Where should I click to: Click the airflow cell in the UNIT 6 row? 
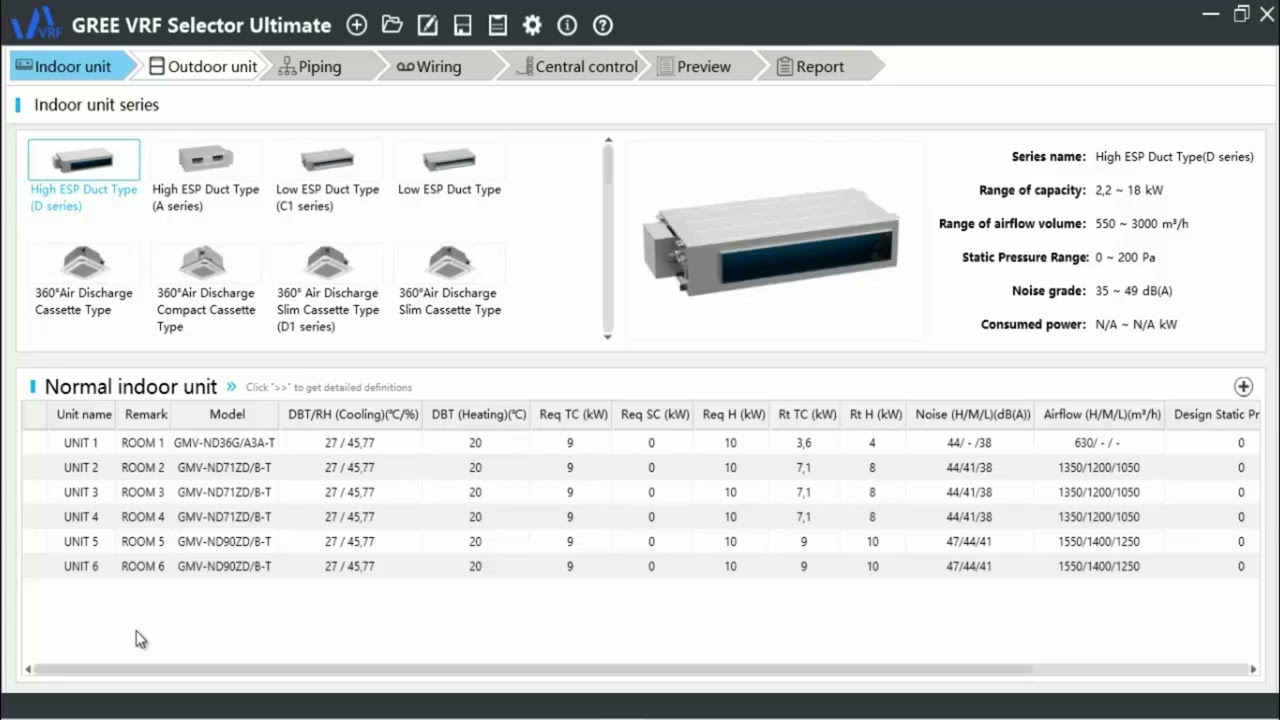pos(1098,566)
